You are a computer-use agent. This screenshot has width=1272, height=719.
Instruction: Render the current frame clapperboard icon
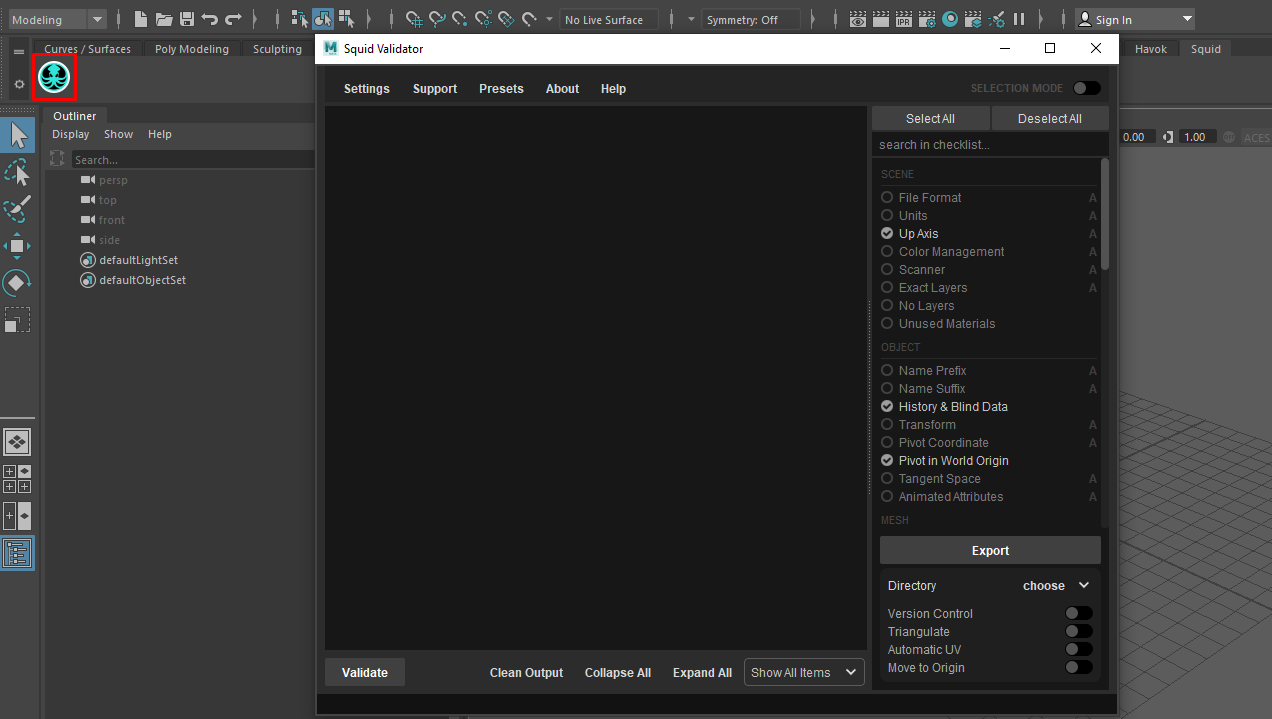pos(880,19)
